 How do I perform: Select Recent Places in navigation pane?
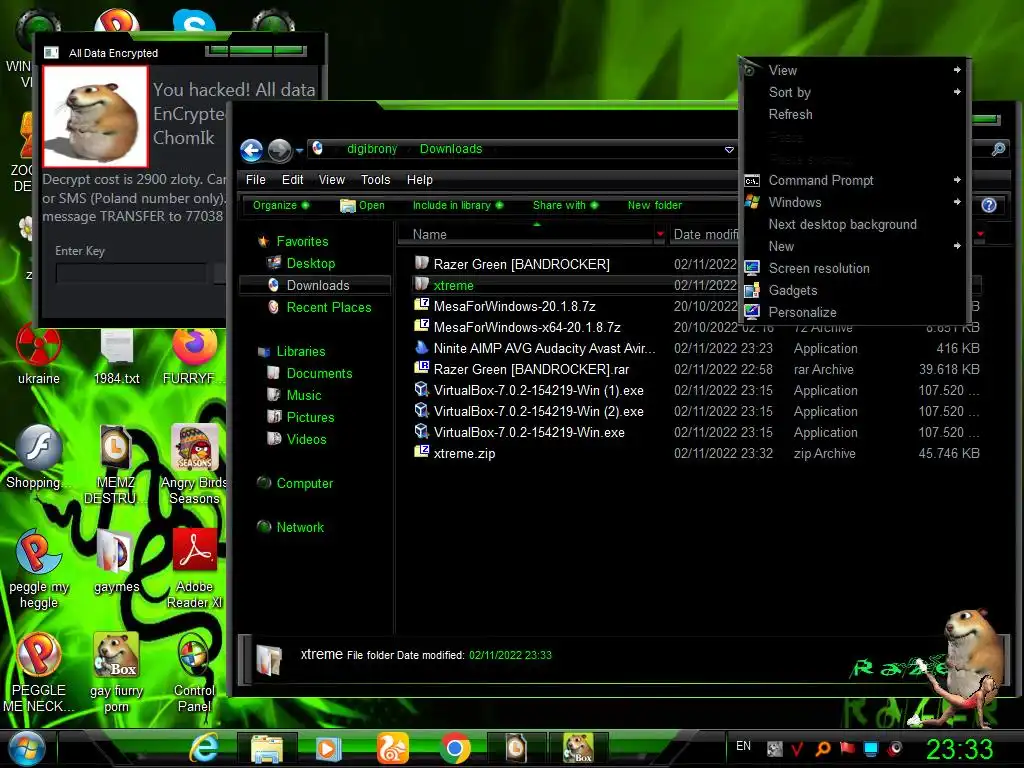click(328, 307)
